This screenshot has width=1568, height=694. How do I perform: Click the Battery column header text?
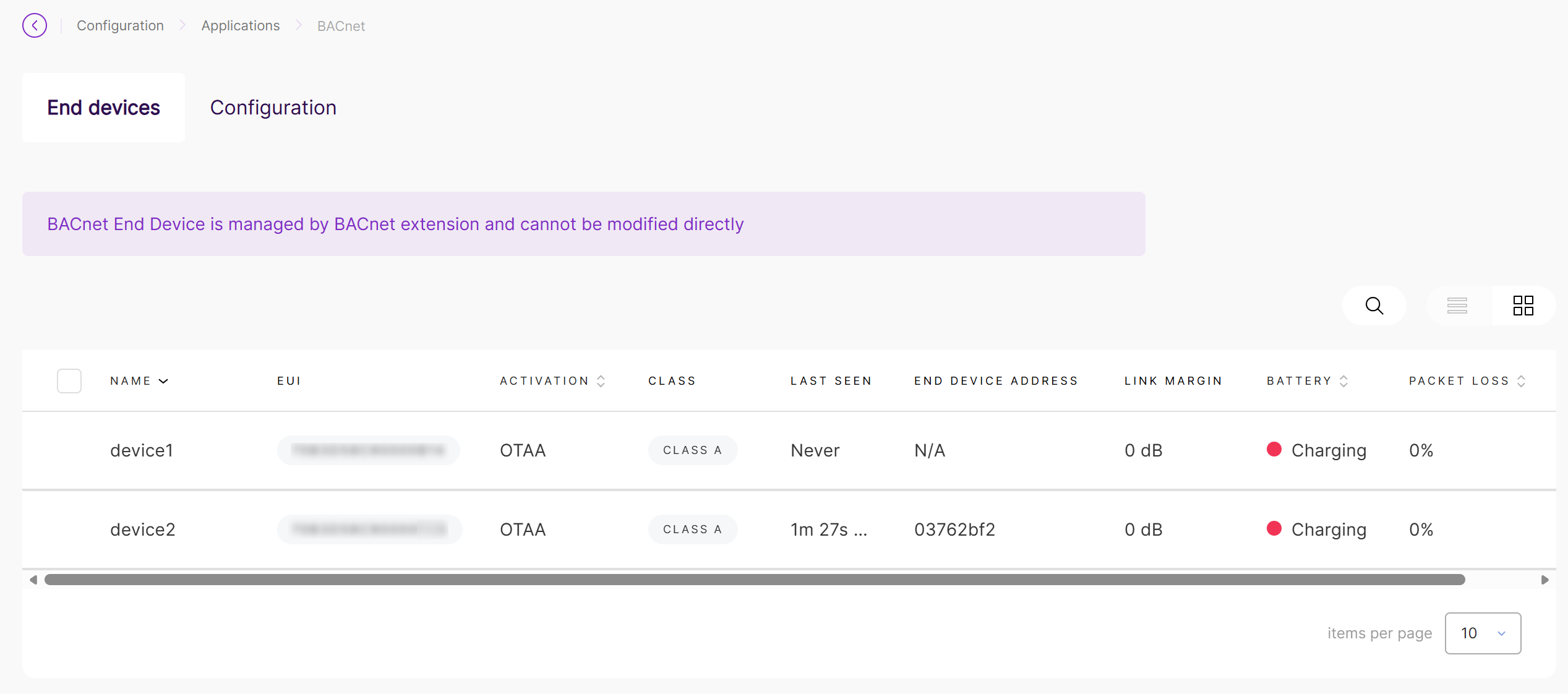point(1300,381)
